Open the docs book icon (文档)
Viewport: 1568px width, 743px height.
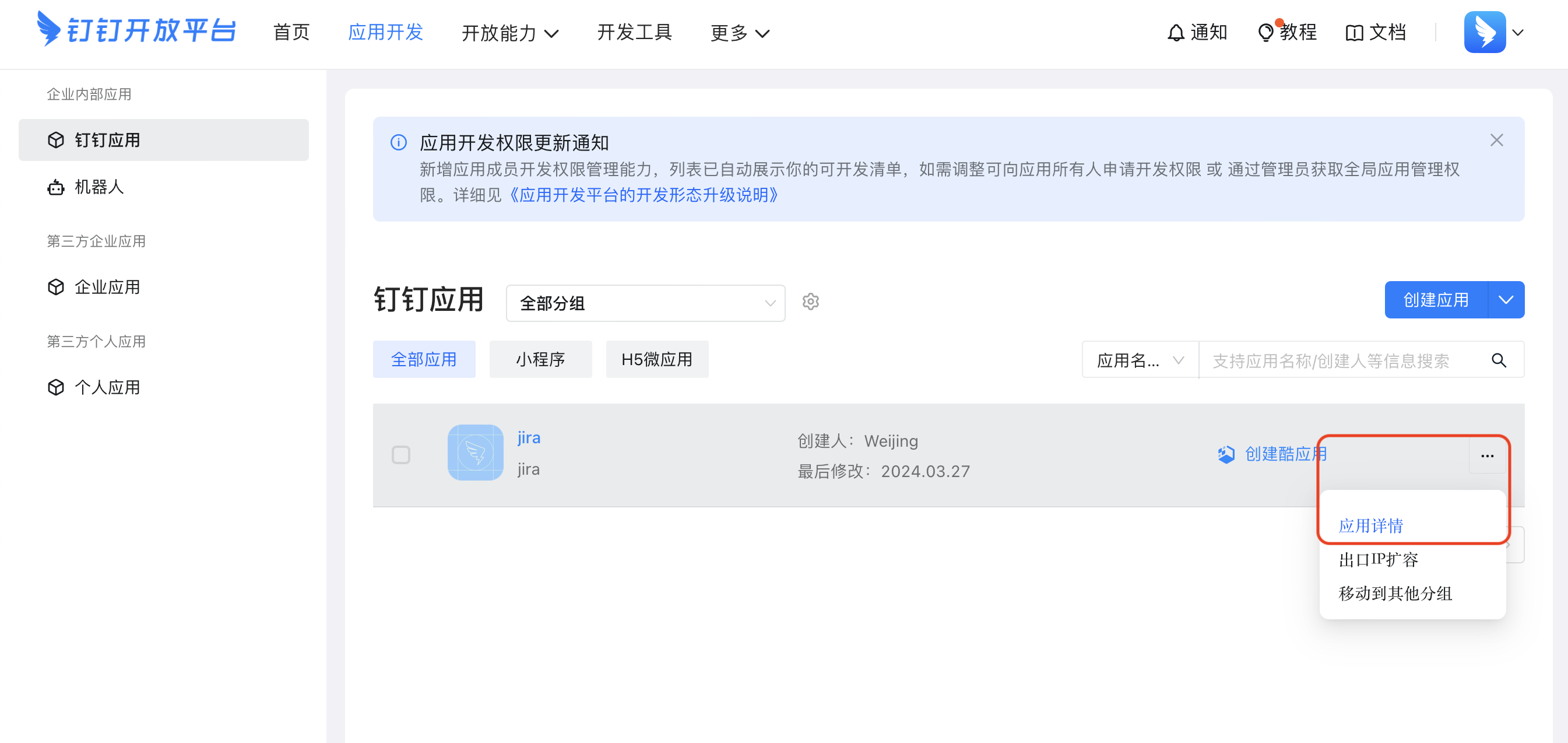(1353, 32)
